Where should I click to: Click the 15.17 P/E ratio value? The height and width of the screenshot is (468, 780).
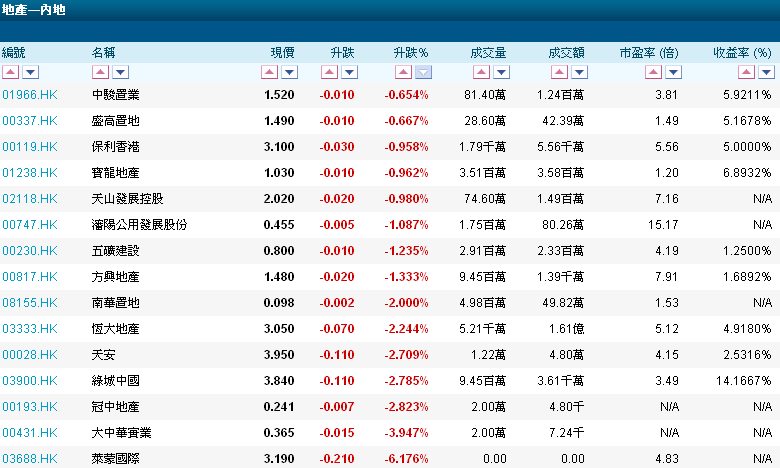tap(663, 224)
